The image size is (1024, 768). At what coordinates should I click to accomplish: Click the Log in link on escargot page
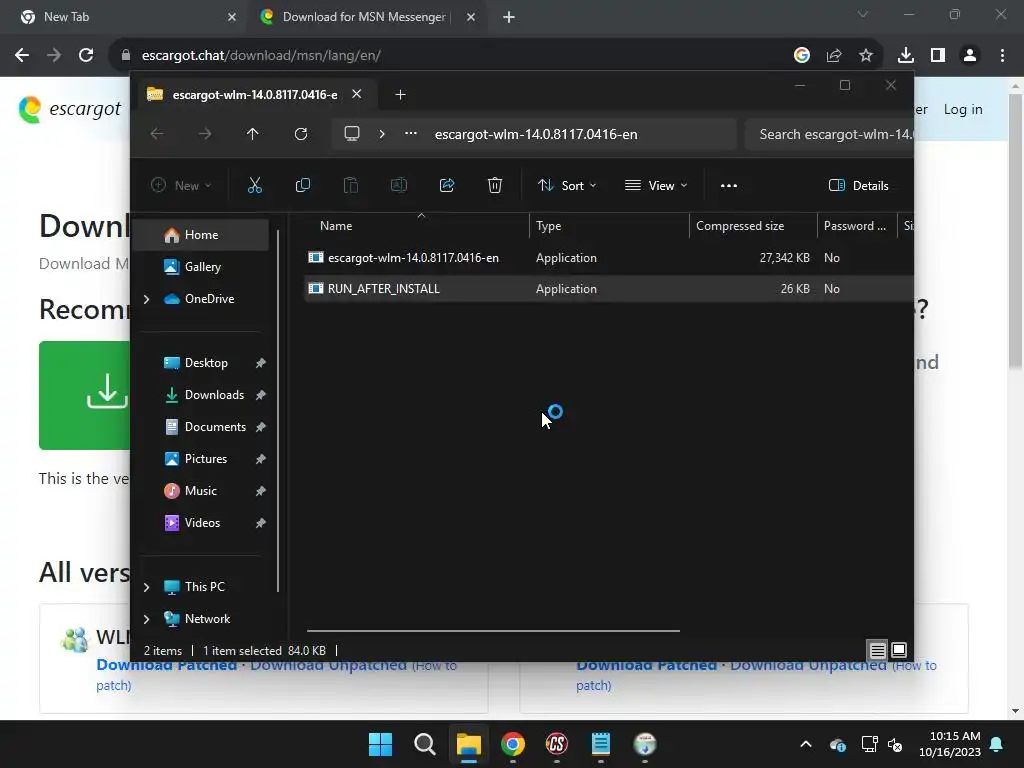click(963, 109)
